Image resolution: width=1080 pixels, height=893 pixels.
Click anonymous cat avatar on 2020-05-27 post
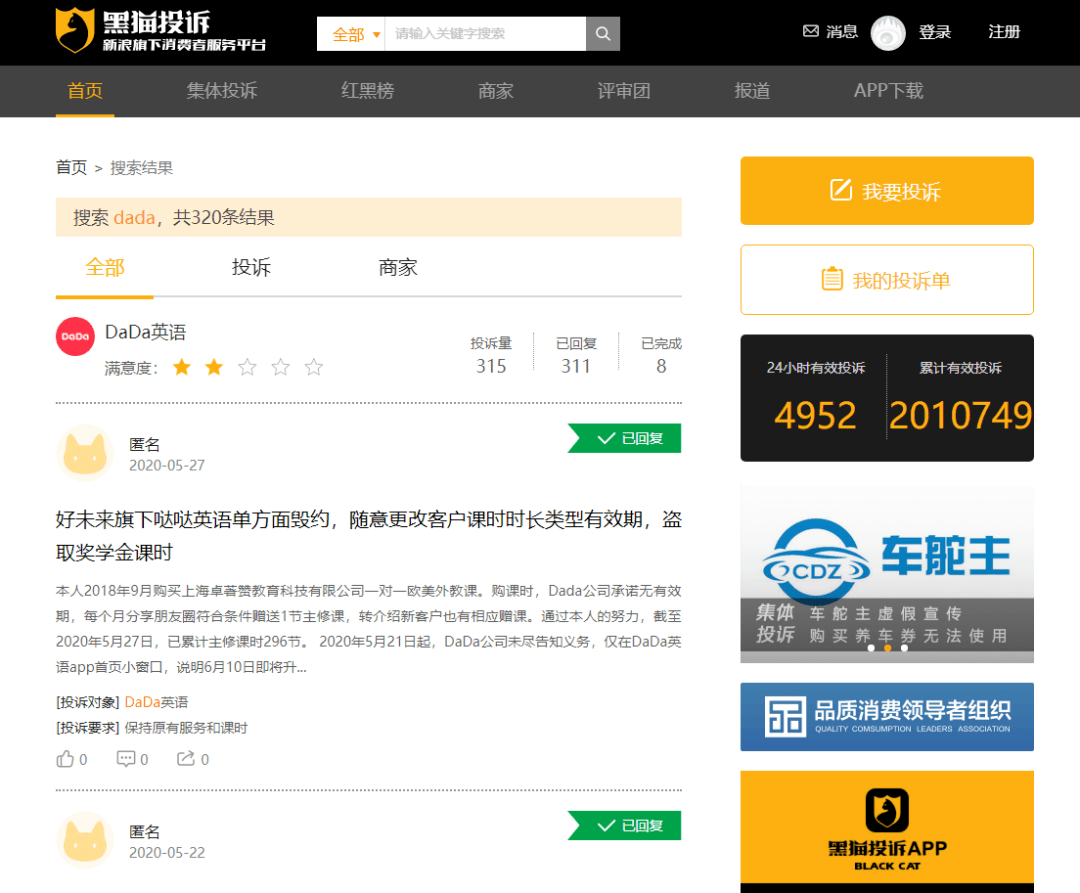[x=85, y=453]
